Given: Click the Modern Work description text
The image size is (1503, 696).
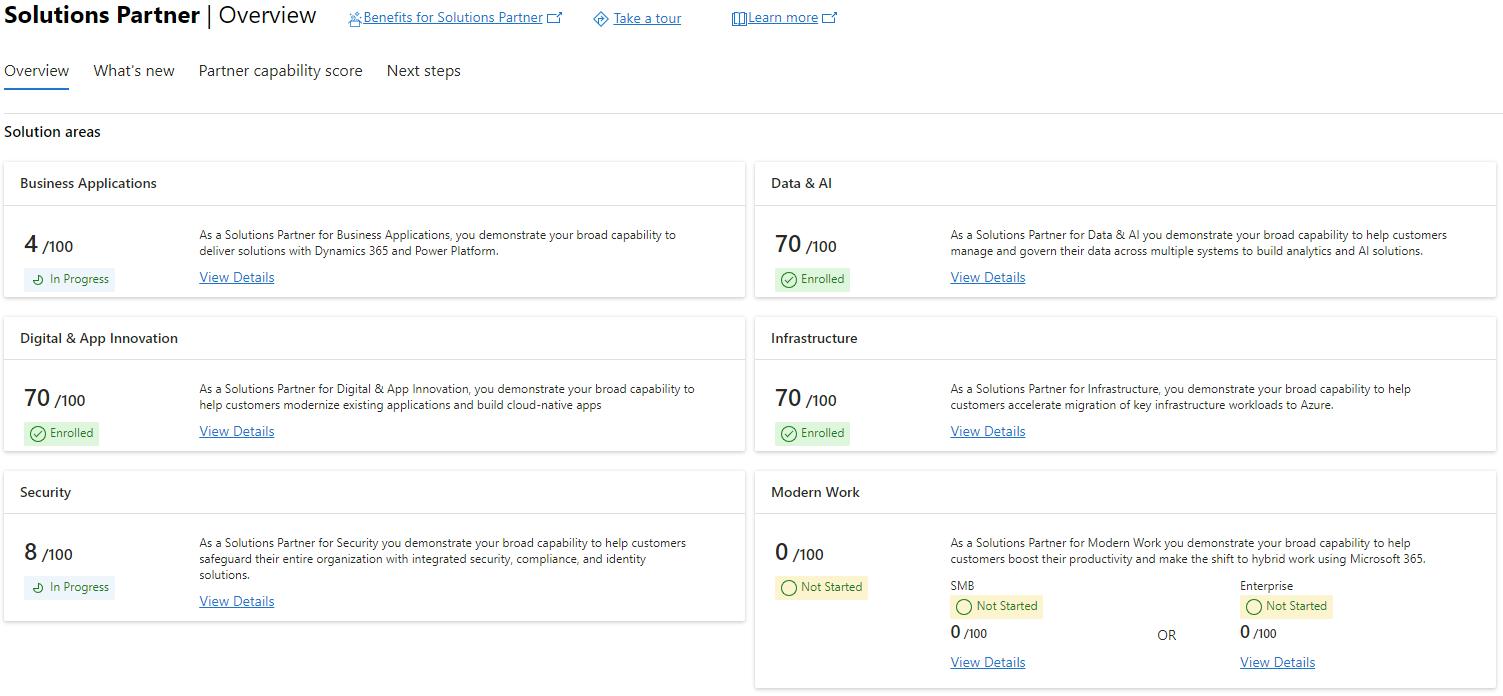Looking at the screenshot, I should [1188, 551].
